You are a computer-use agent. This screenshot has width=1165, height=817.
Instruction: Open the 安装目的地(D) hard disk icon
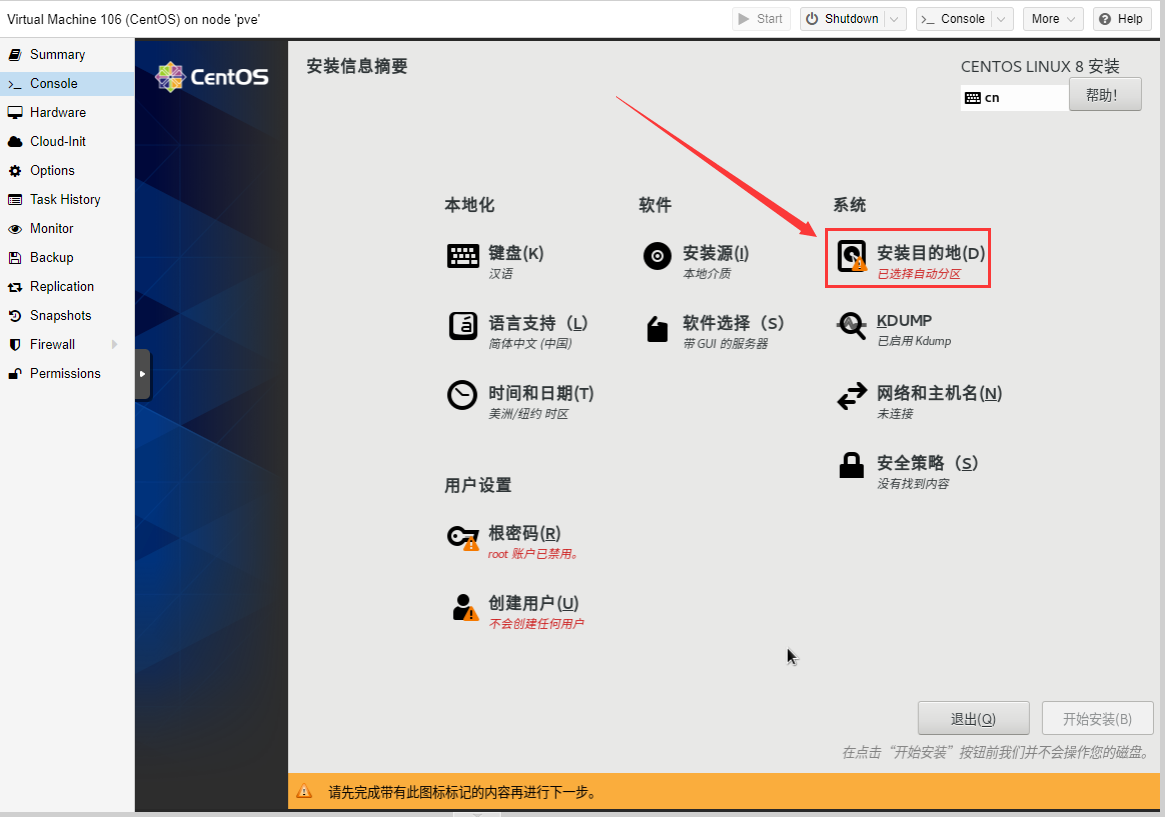pyautogui.click(x=852, y=256)
